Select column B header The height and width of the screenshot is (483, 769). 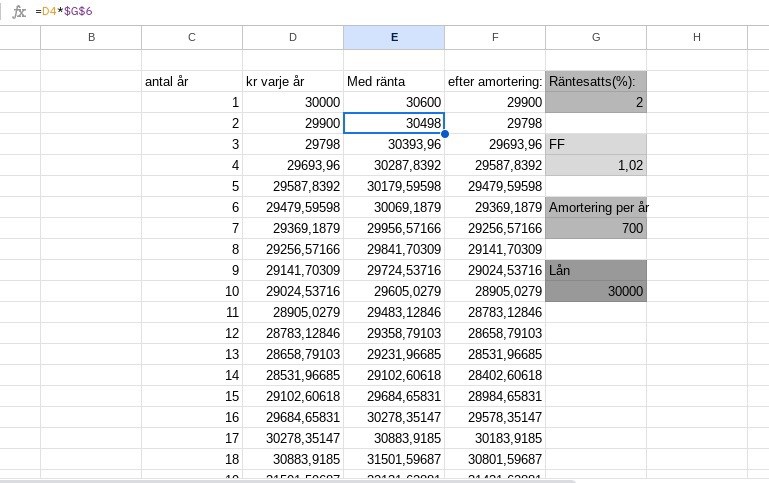[91, 37]
